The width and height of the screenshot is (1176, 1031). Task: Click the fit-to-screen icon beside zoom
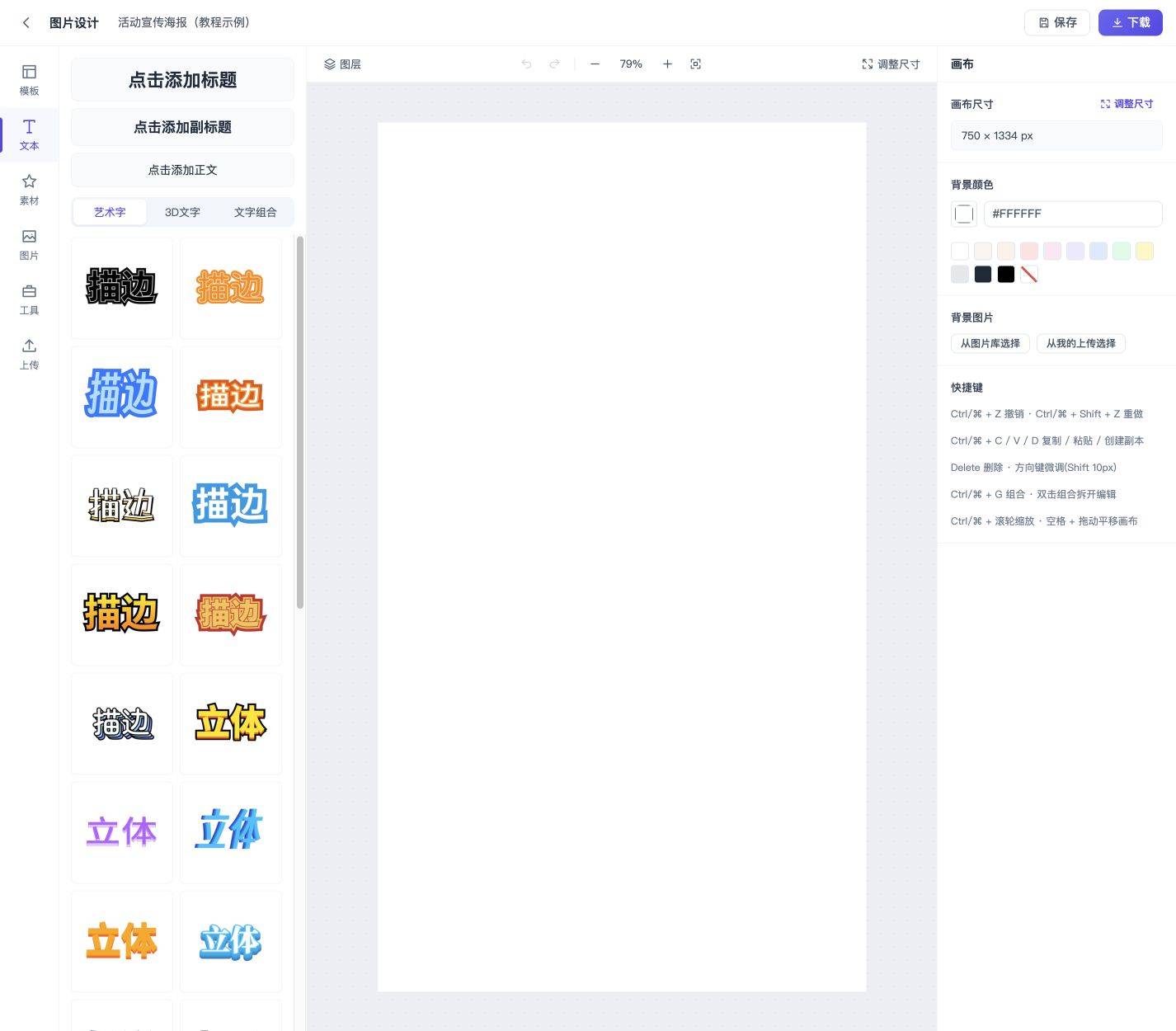coord(695,64)
